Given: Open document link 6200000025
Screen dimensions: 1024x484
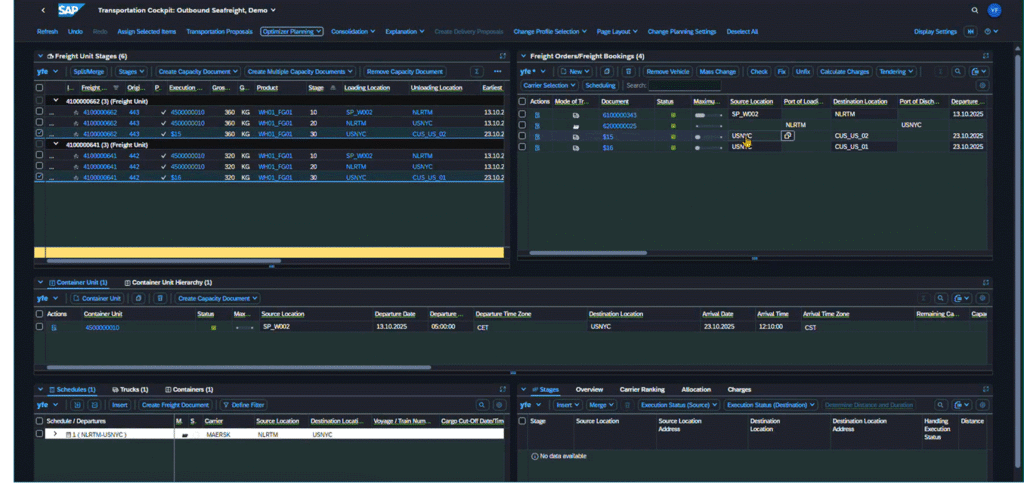Looking at the screenshot, I should [621, 125].
